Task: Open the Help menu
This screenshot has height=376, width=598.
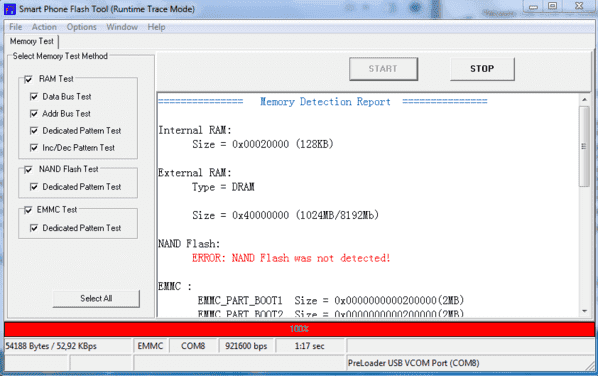Action: click(x=156, y=27)
